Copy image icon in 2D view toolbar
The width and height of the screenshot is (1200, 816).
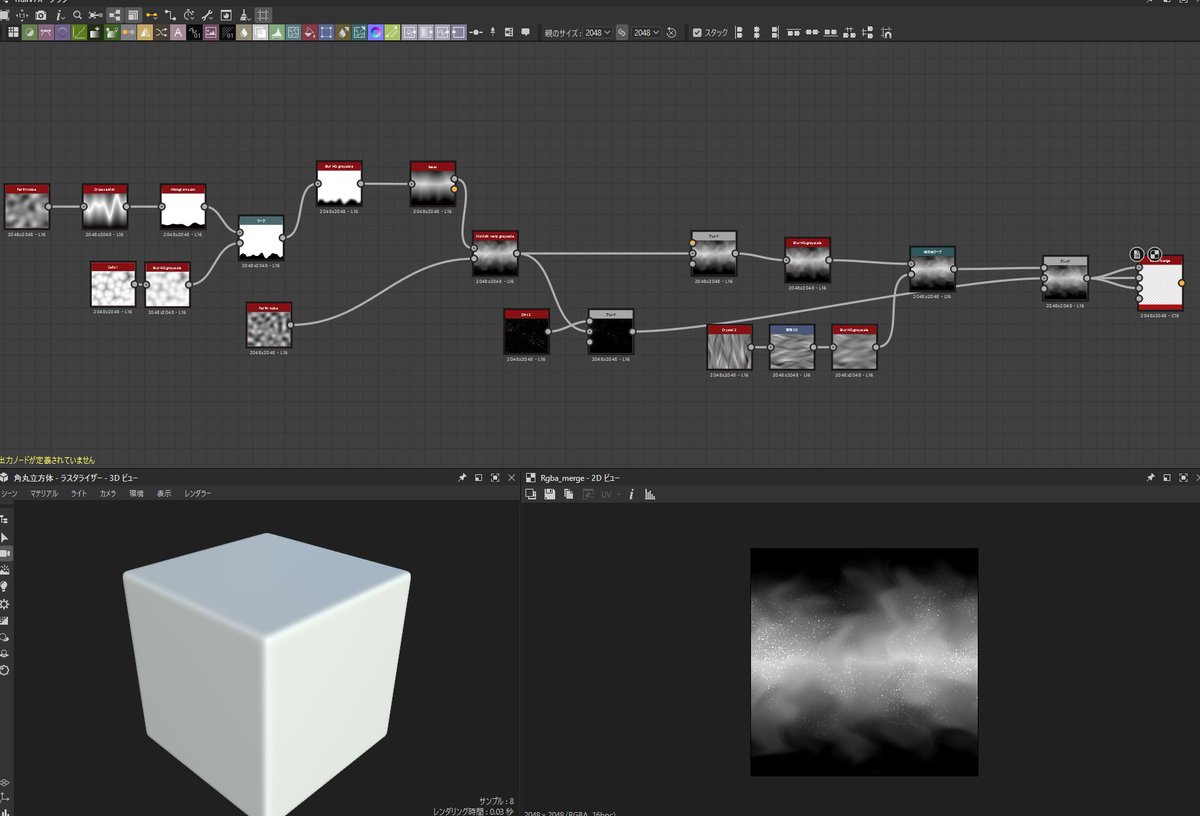pos(568,494)
